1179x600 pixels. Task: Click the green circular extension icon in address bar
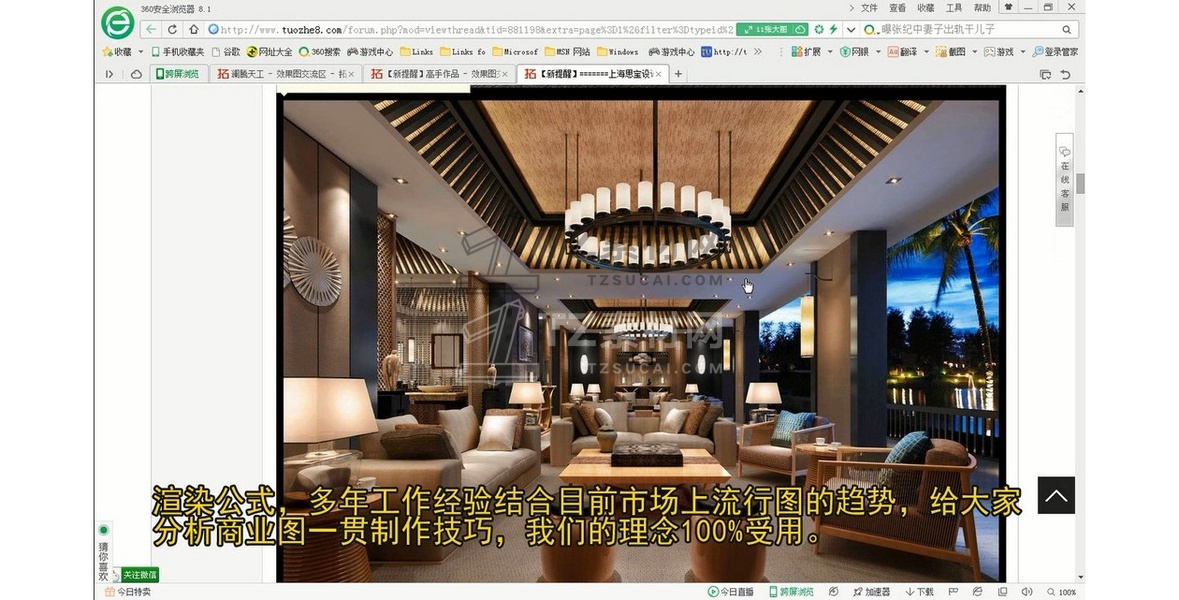(819, 29)
